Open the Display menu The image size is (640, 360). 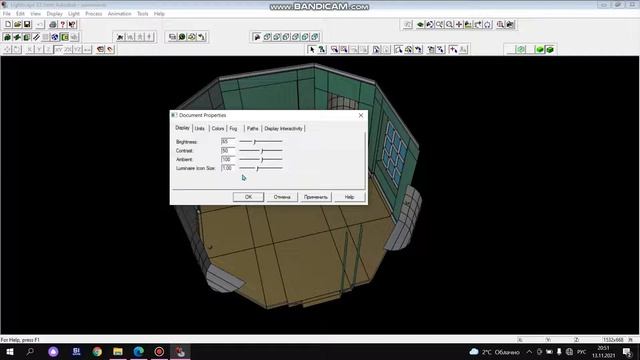[x=54, y=13]
